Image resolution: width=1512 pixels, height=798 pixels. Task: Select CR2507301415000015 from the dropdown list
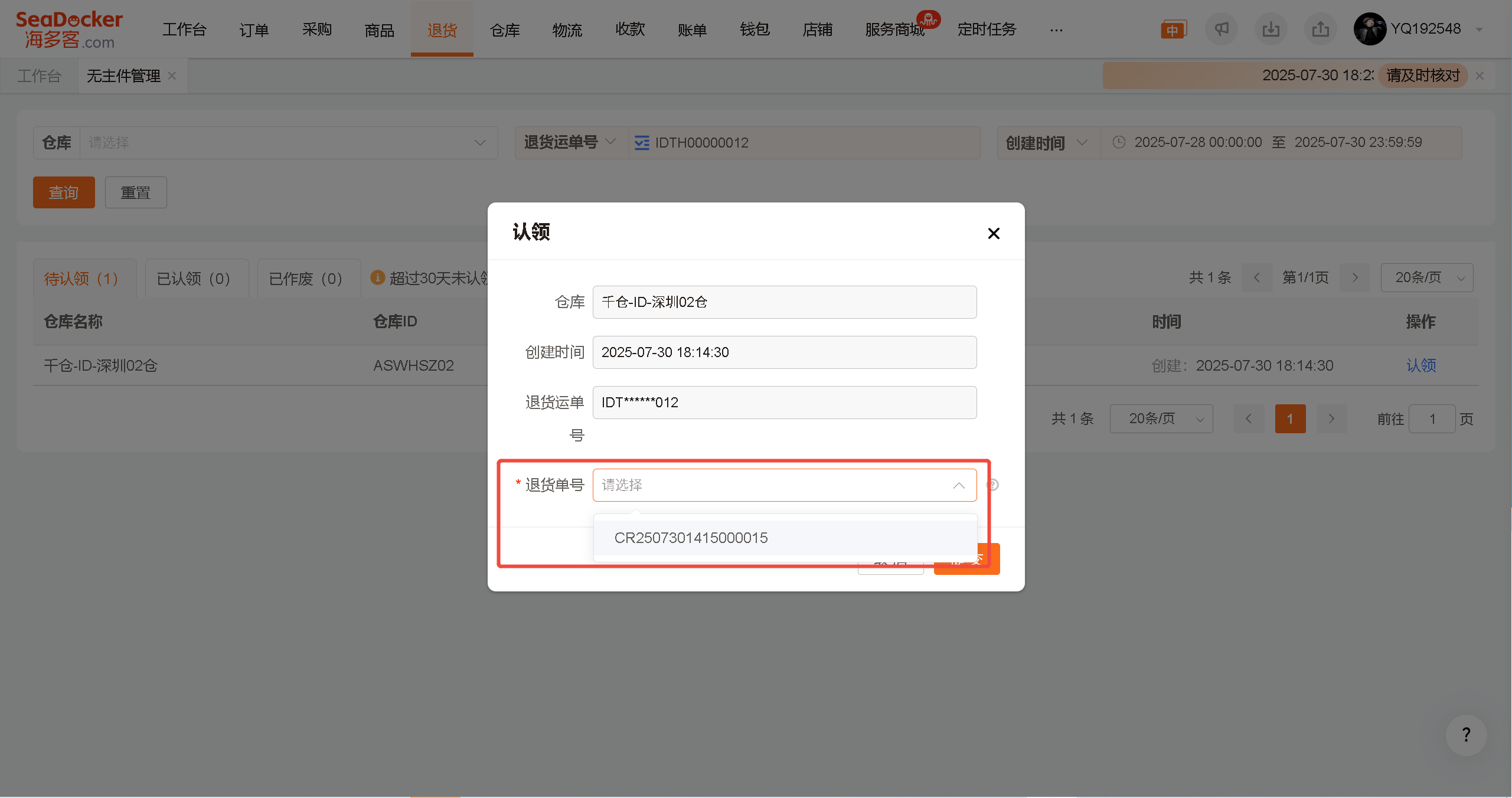pyautogui.click(x=785, y=538)
